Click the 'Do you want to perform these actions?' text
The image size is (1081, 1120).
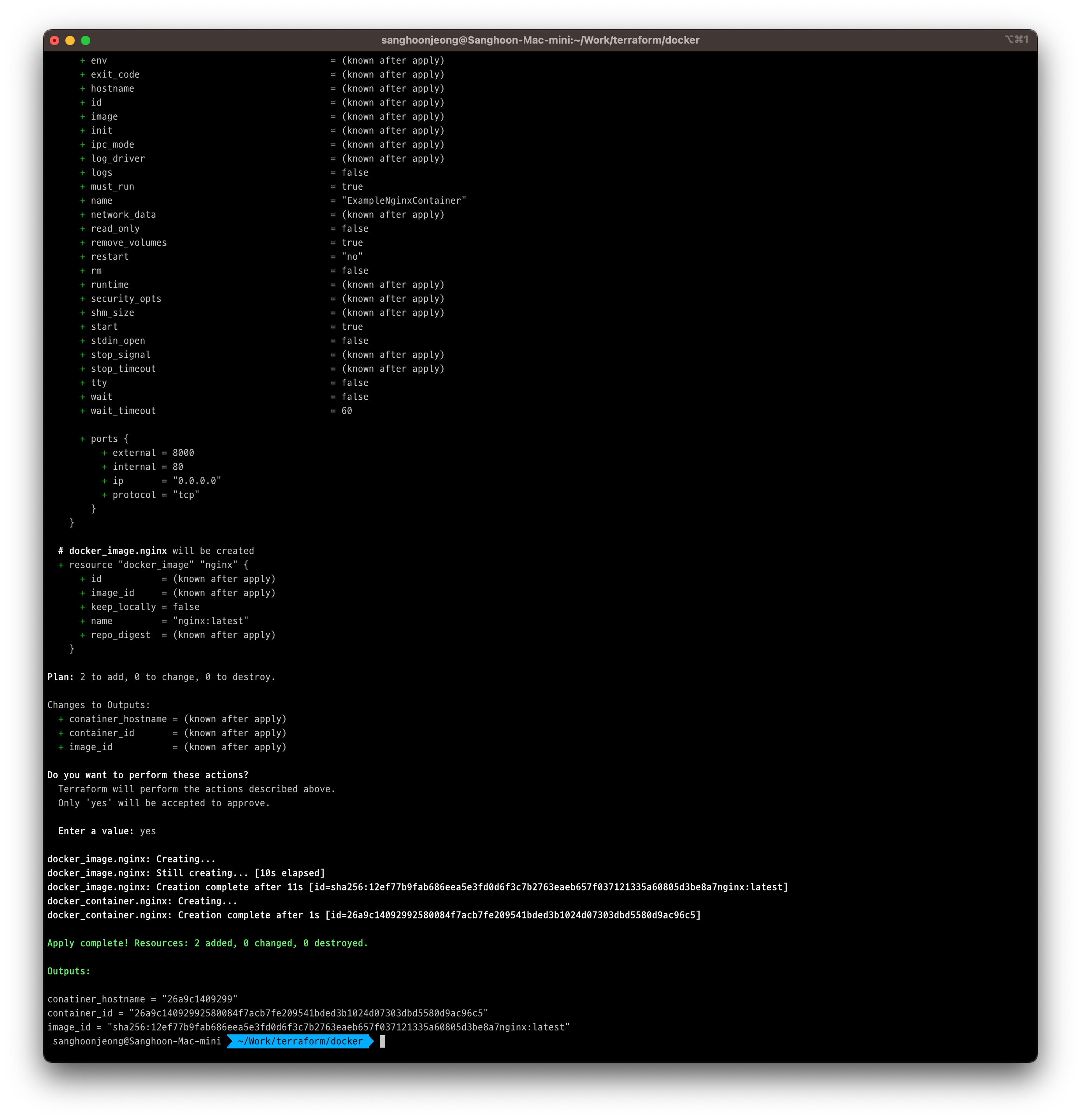[x=148, y=775]
